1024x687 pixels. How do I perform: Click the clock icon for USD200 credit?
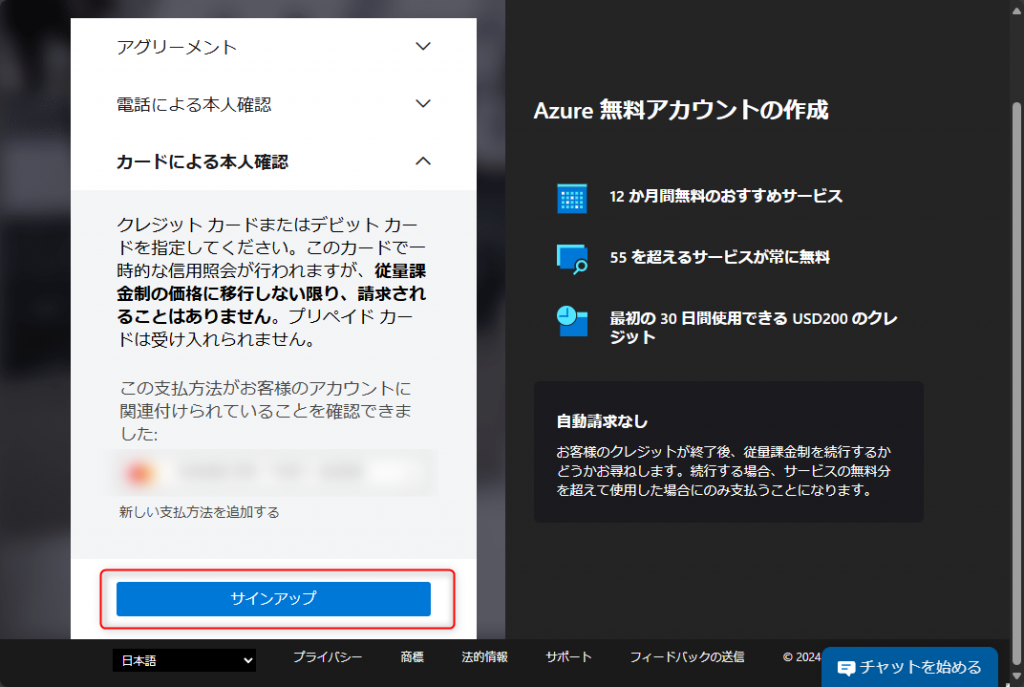point(572,321)
